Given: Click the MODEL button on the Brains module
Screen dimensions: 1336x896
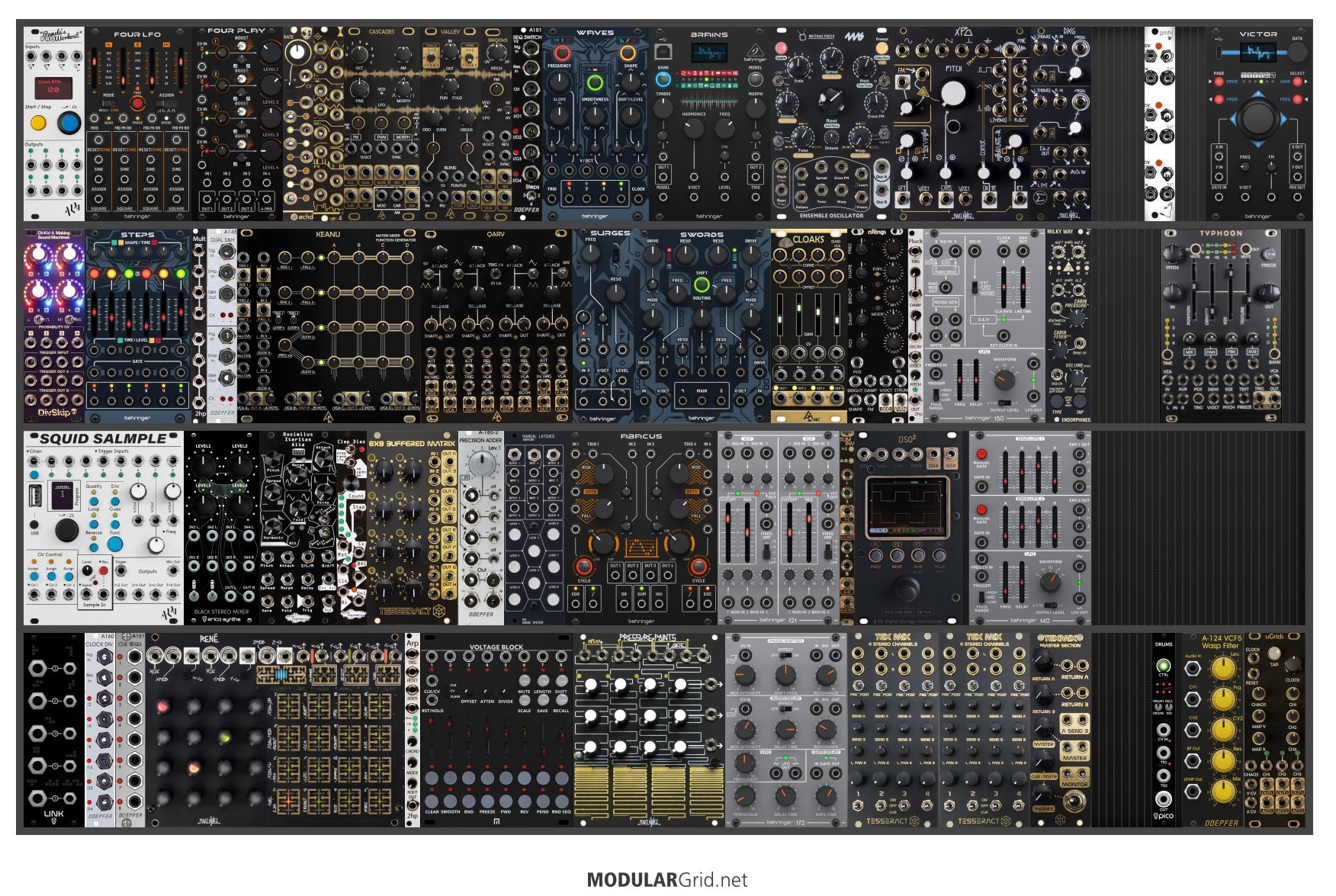Looking at the screenshot, I should point(755,78).
